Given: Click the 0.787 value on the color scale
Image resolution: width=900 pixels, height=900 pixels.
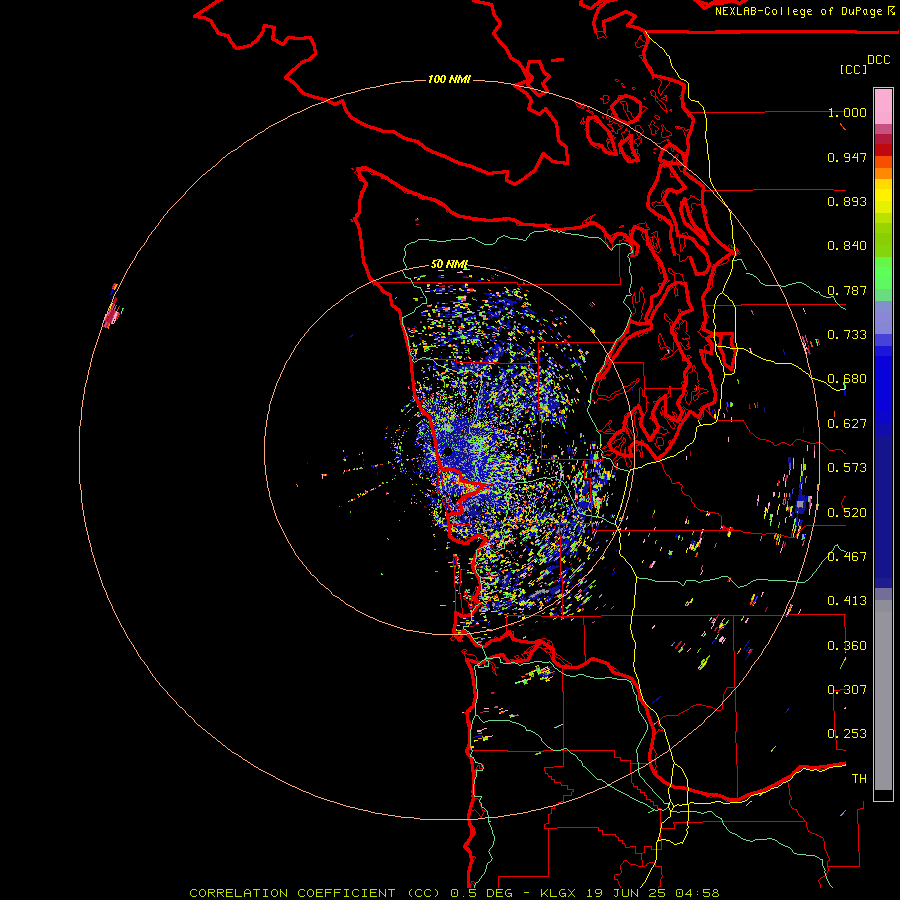Looking at the screenshot, I should [847, 290].
